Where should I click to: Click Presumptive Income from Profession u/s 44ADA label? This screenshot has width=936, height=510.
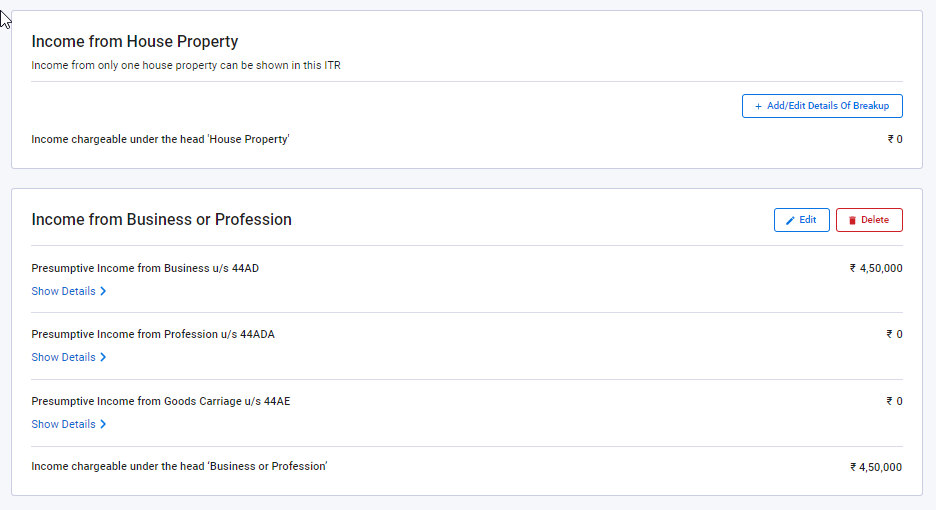[x=153, y=334]
